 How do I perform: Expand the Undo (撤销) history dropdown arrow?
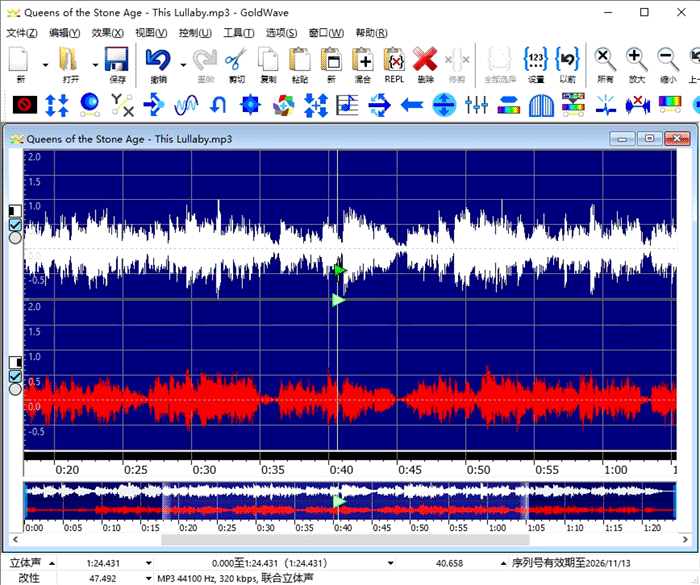(183, 65)
